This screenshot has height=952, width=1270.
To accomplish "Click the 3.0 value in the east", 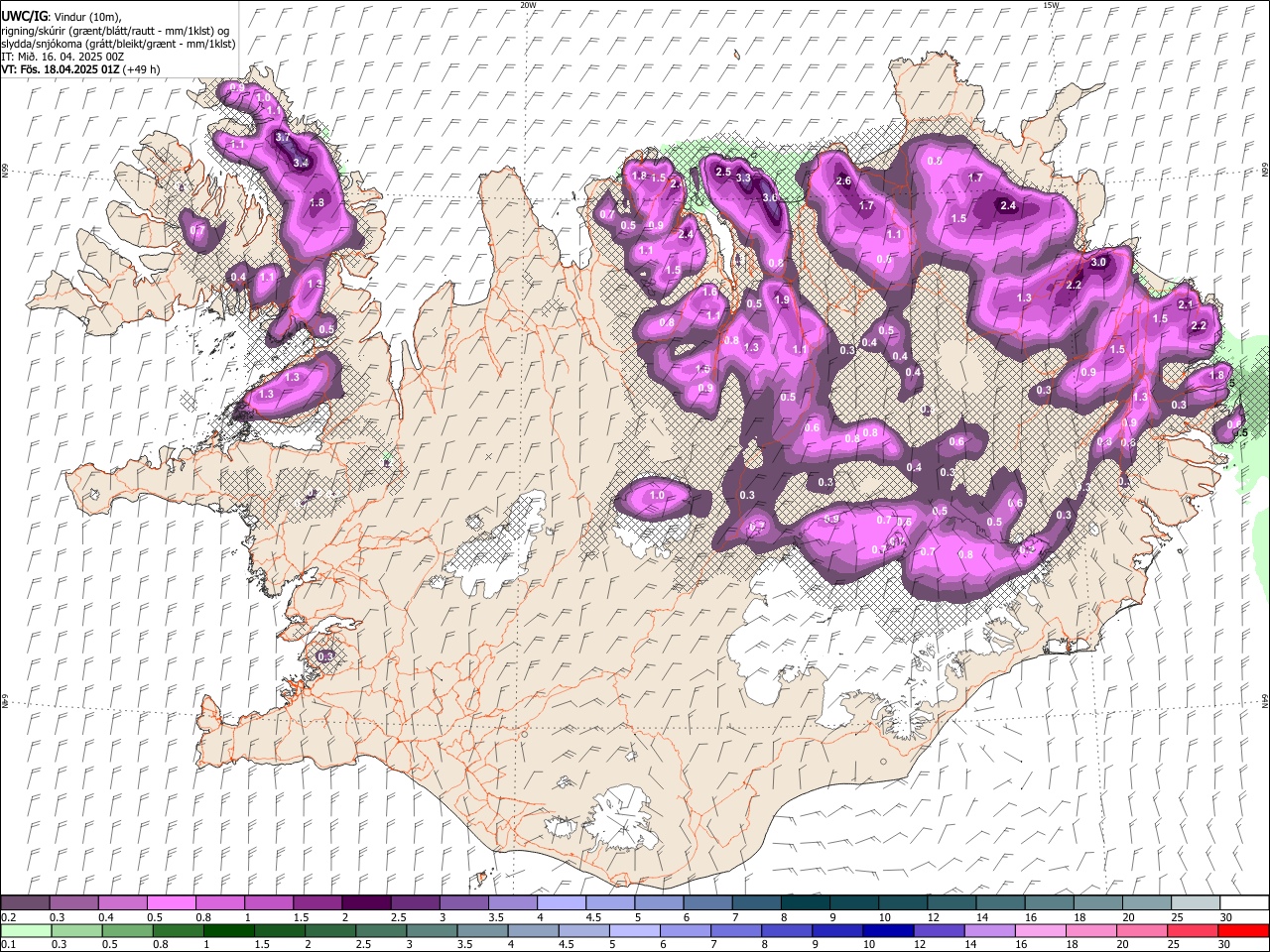I will pyautogui.click(x=1098, y=263).
